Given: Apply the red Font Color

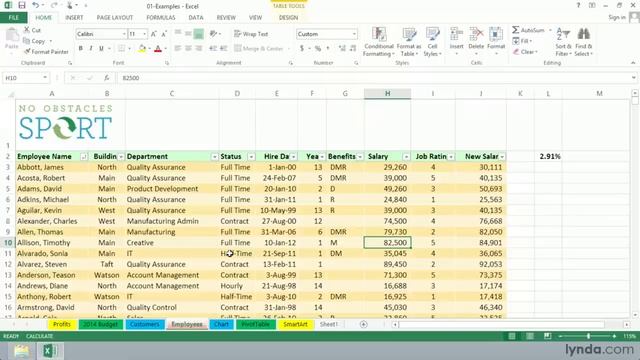Looking at the screenshot, I should click(x=158, y=49).
